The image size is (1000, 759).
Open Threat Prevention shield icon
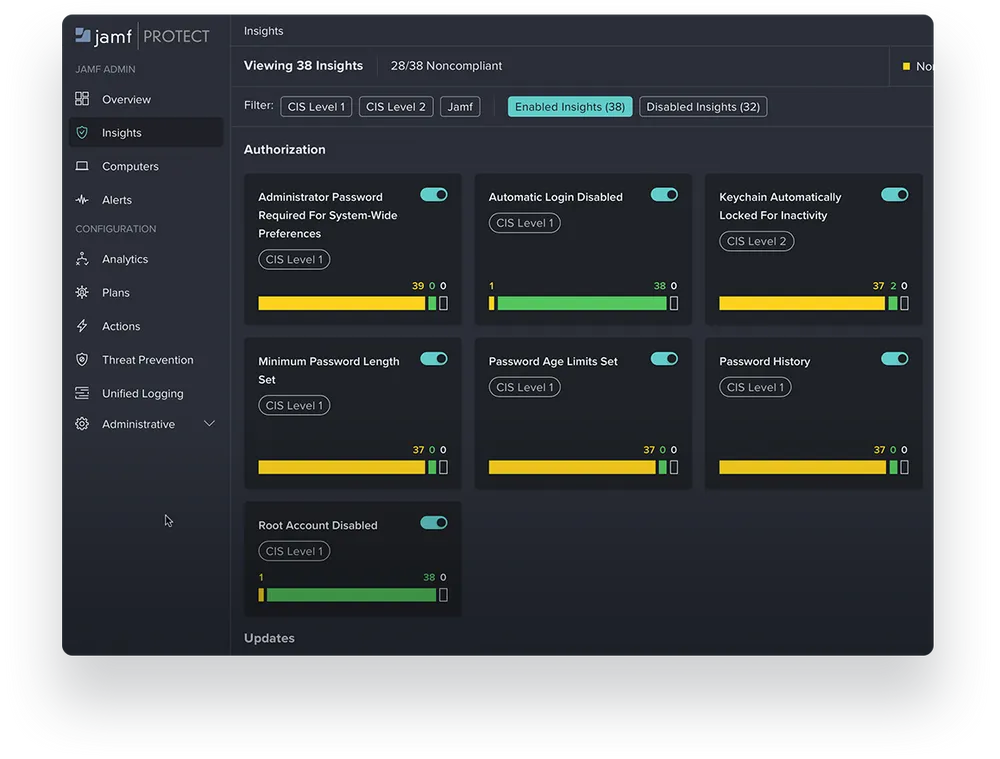click(x=82, y=359)
